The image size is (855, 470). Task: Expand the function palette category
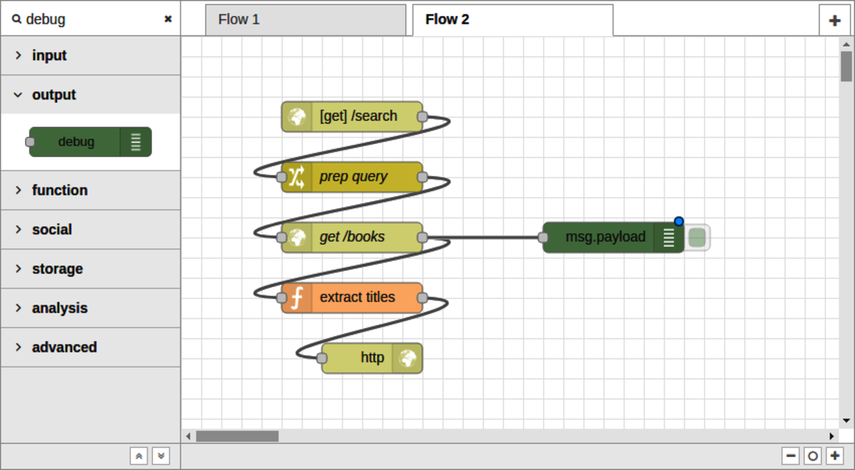90,190
